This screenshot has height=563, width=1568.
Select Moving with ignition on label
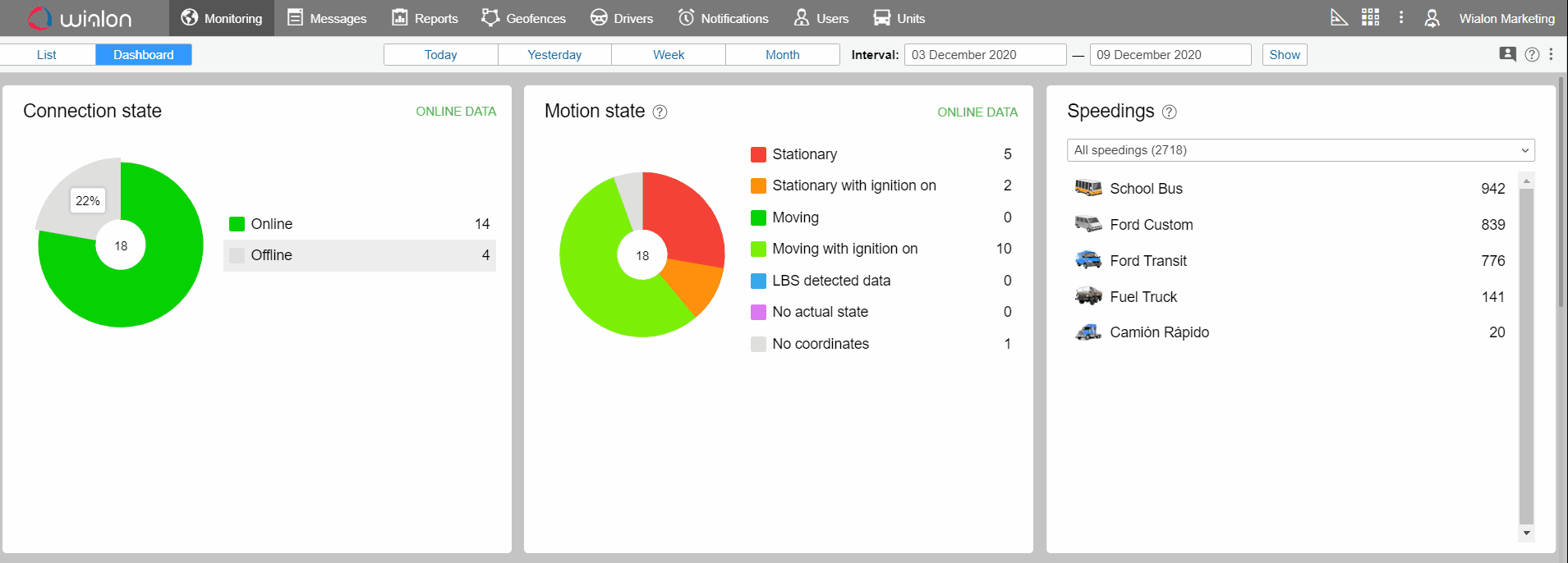(845, 249)
